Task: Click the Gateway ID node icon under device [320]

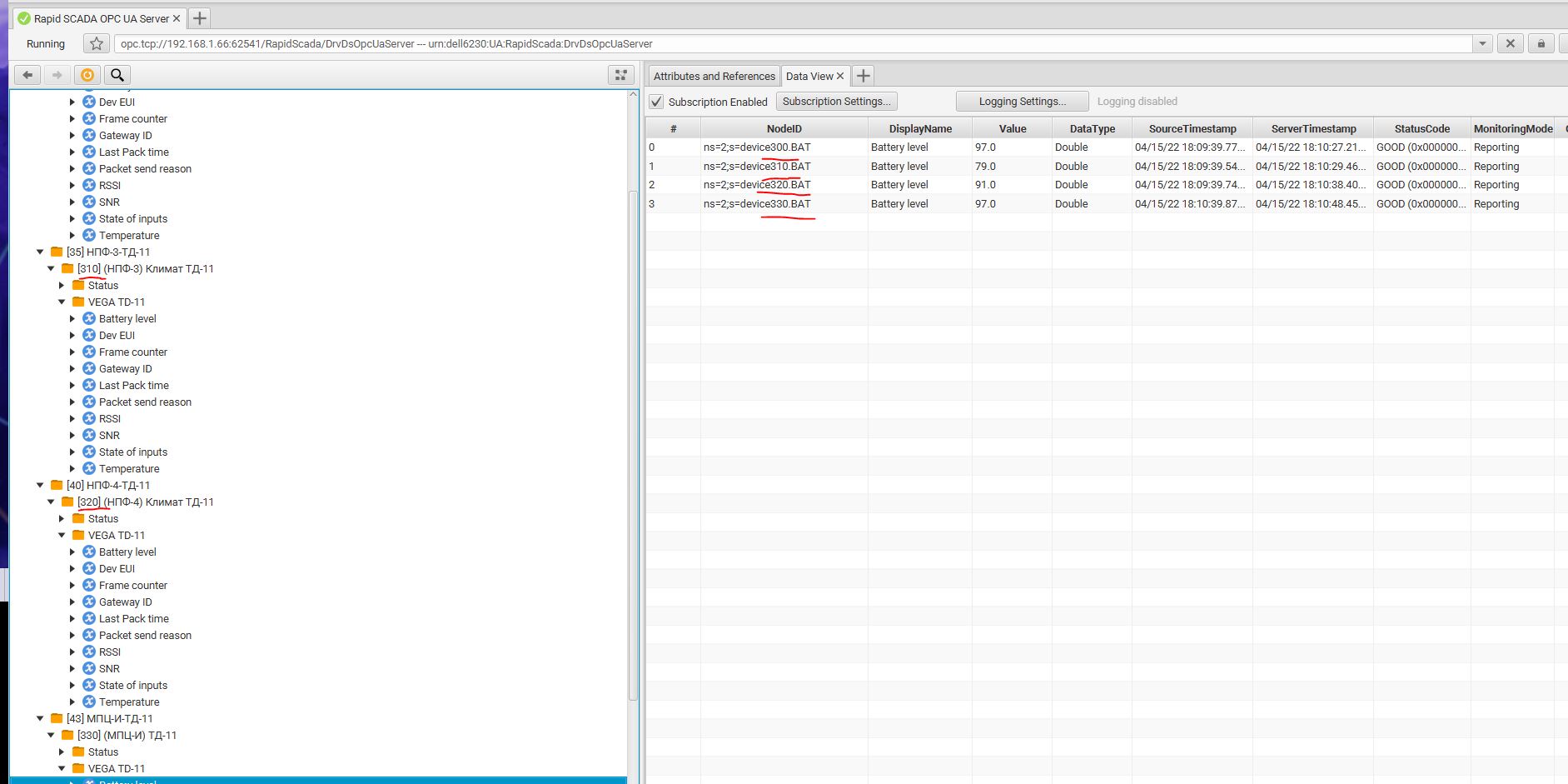Action: click(x=89, y=602)
